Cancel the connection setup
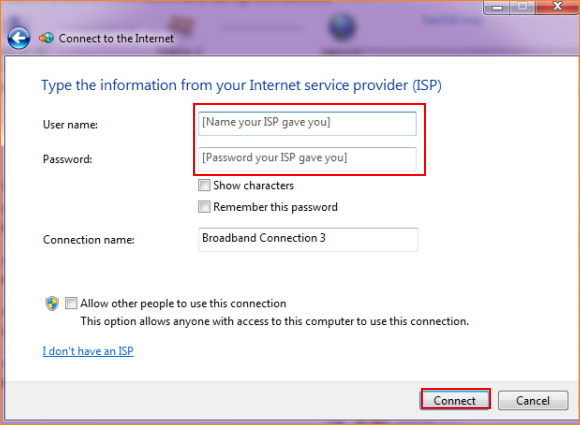 coord(533,400)
